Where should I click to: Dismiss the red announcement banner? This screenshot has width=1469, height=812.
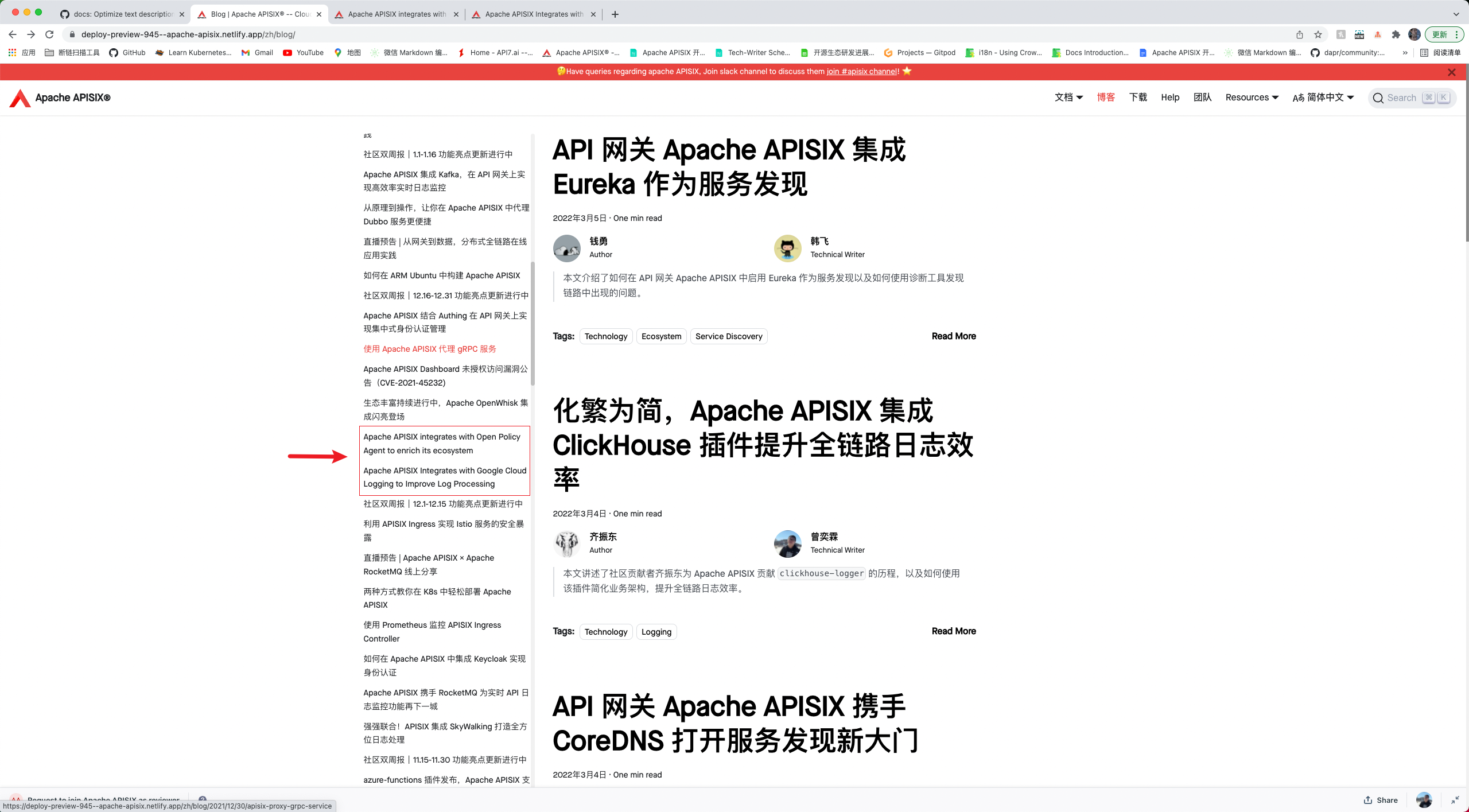click(1451, 72)
